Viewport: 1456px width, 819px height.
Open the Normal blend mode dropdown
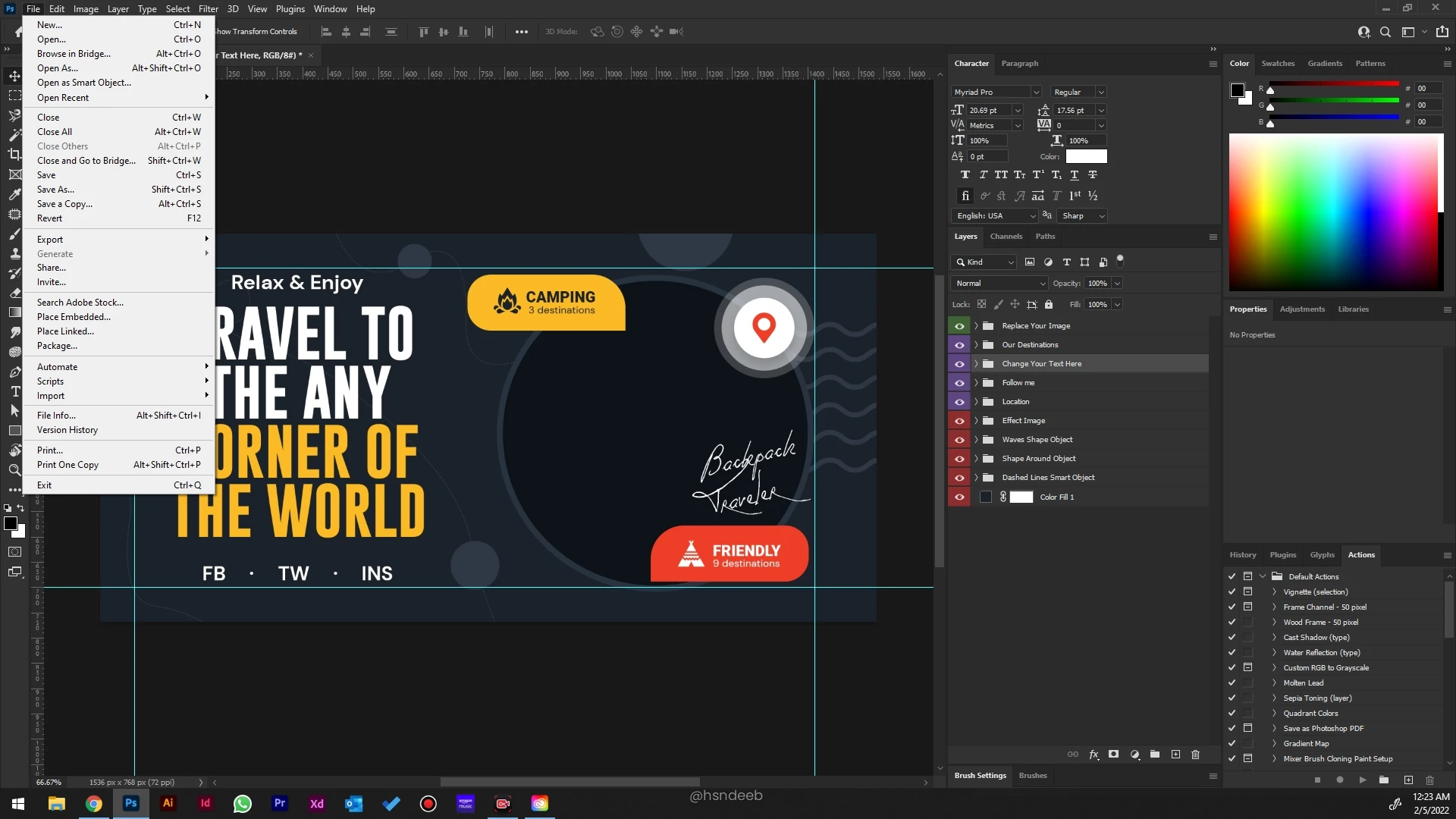click(999, 283)
